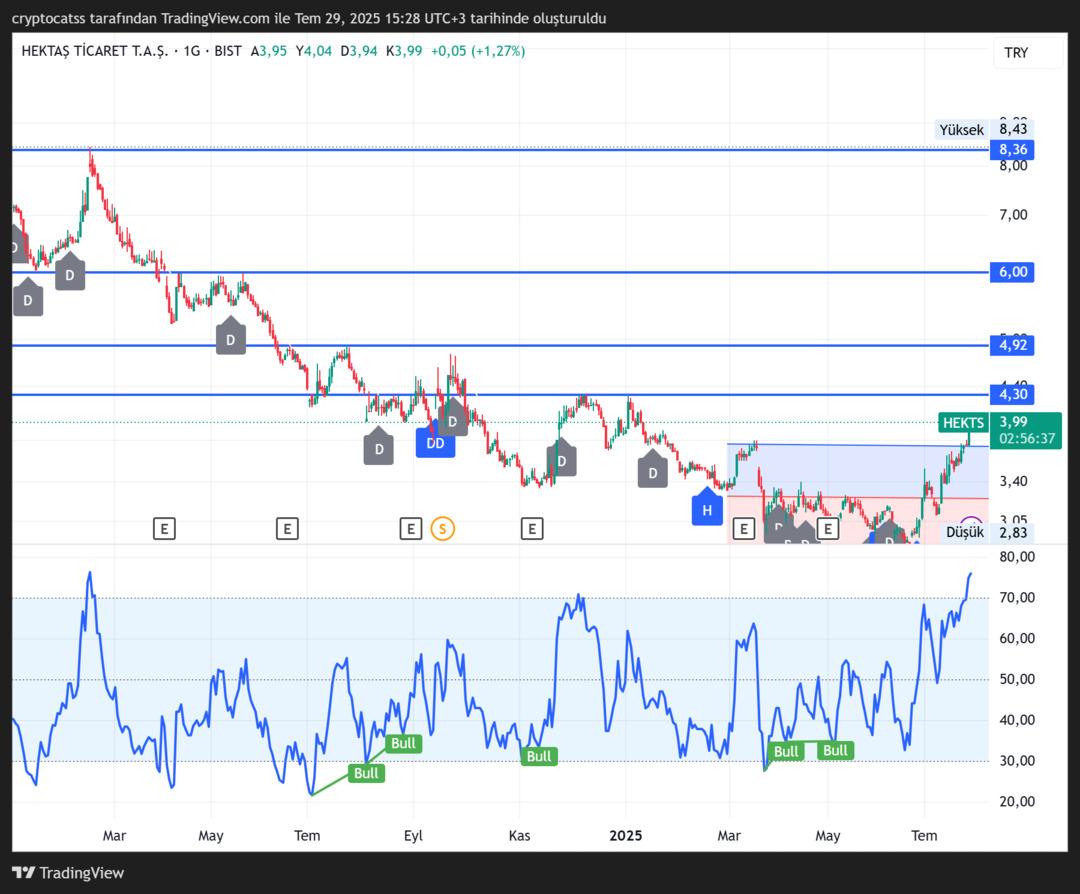Click the 70,00 RSI scale label
1080x894 pixels.
click(1017, 598)
